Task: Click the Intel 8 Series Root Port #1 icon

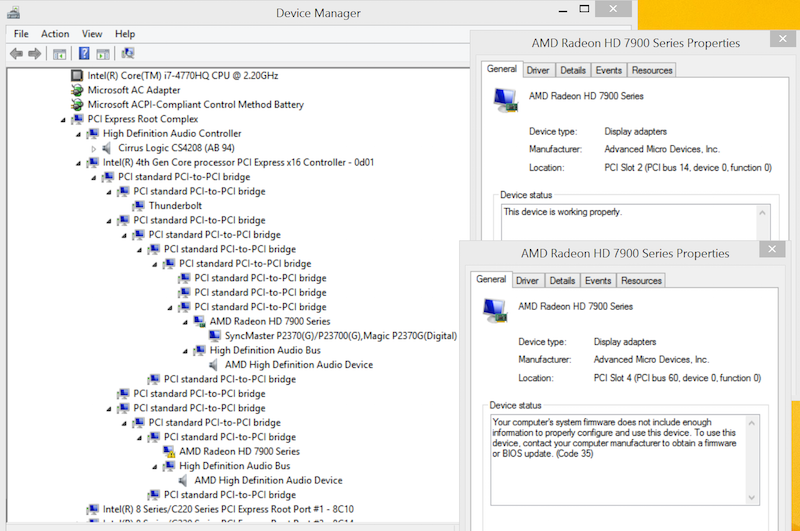Action: (92, 509)
